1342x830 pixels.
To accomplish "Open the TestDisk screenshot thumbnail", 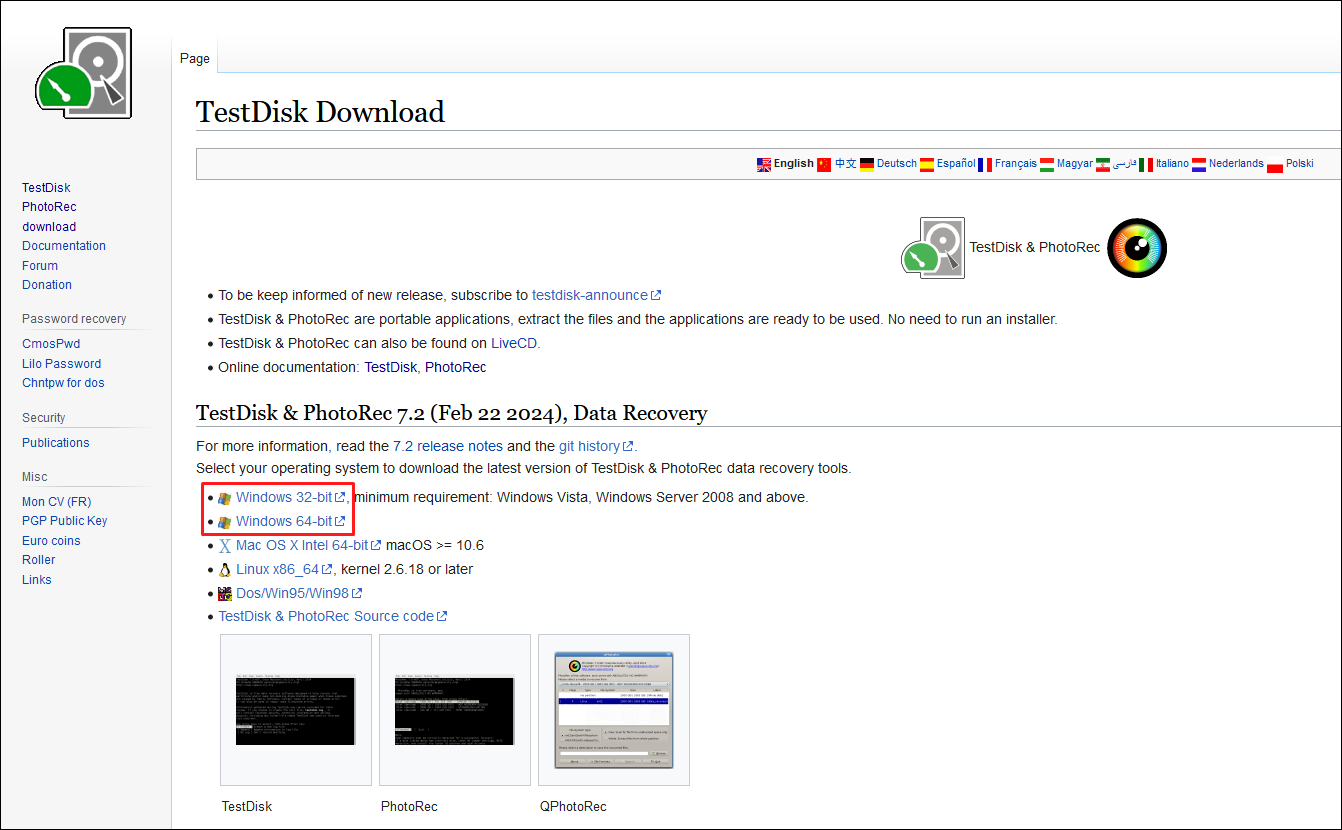I will tap(295, 710).
